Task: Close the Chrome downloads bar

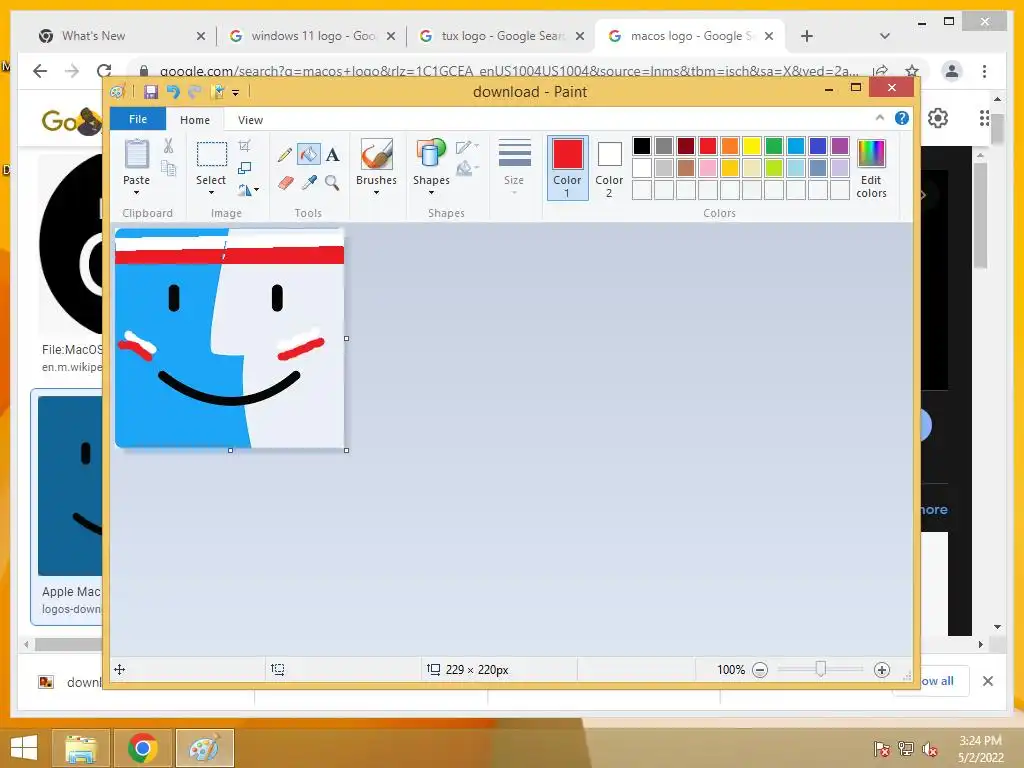Action: (x=987, y=681)
